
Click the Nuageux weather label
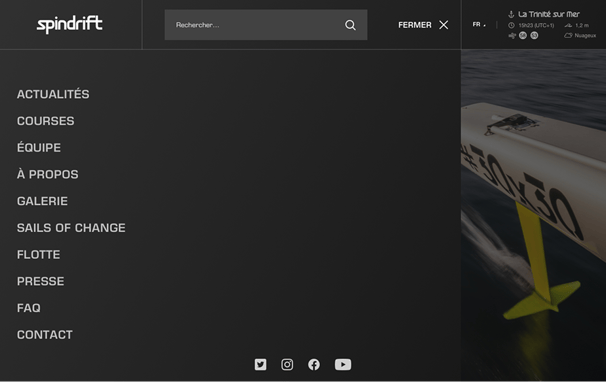pyautogui.click(x=585, y=36)
